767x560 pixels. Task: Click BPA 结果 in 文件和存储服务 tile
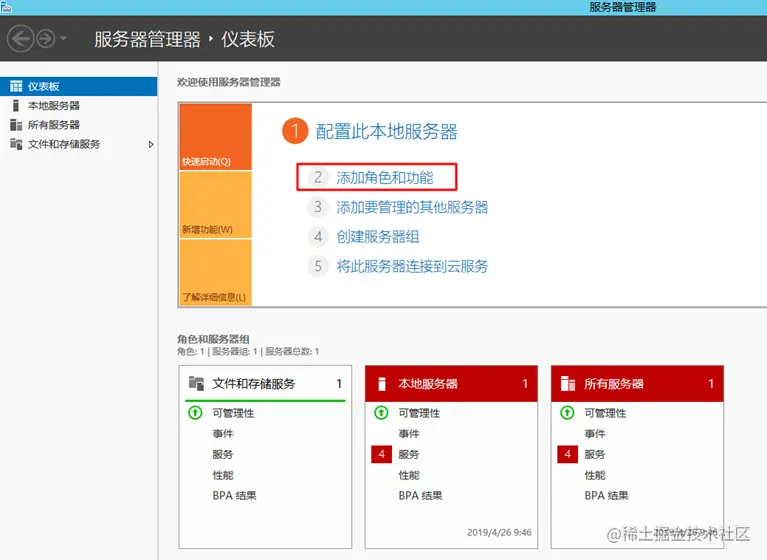coord(234,495)
